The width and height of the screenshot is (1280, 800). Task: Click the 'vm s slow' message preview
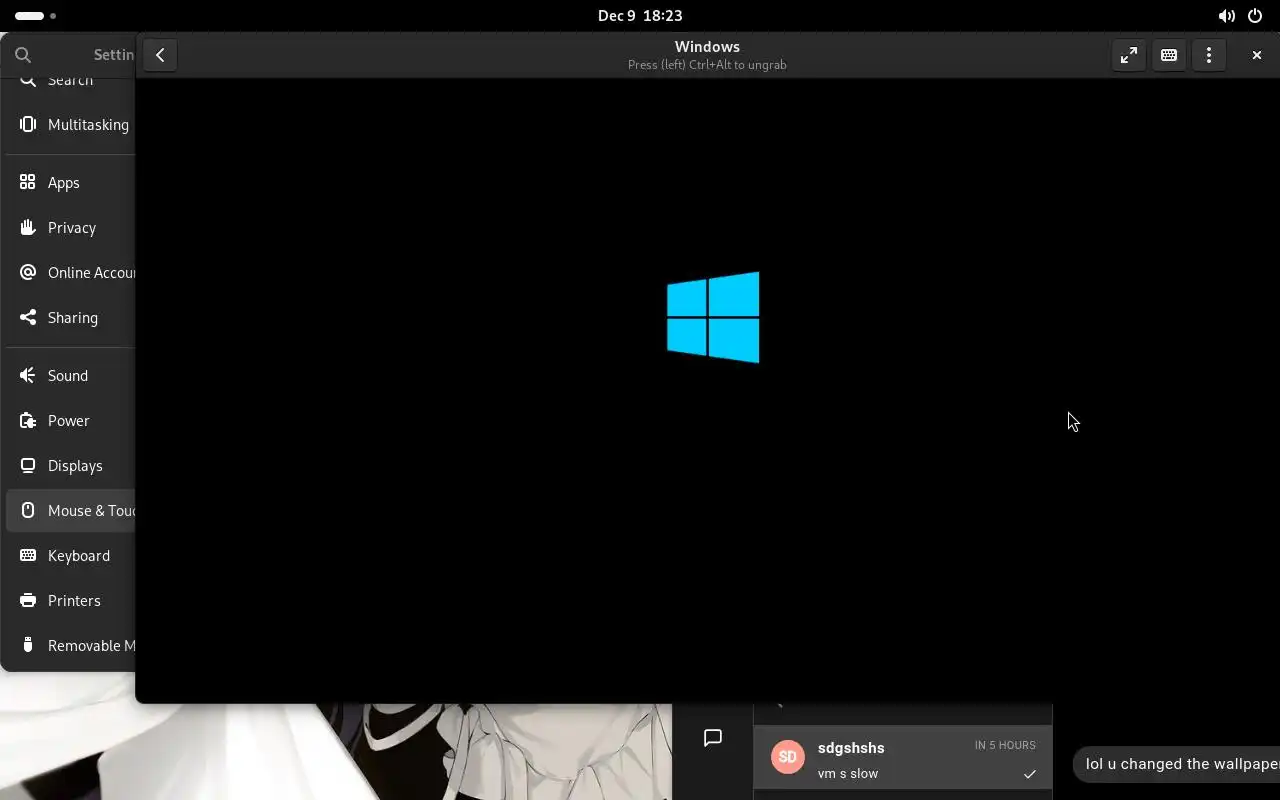coord(848,773)
